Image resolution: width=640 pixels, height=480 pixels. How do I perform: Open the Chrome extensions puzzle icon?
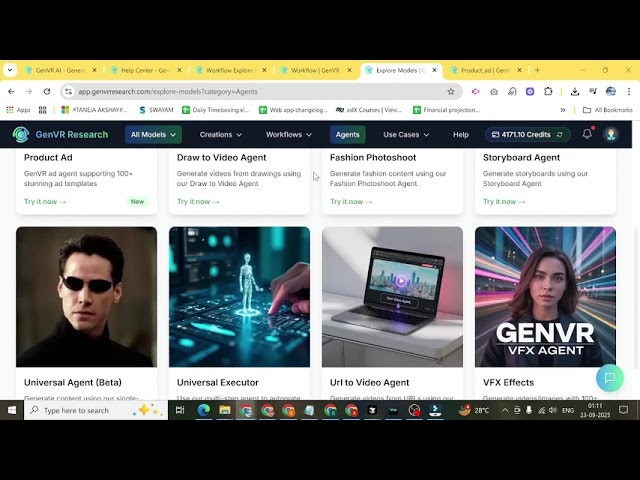tap(548, 91)
